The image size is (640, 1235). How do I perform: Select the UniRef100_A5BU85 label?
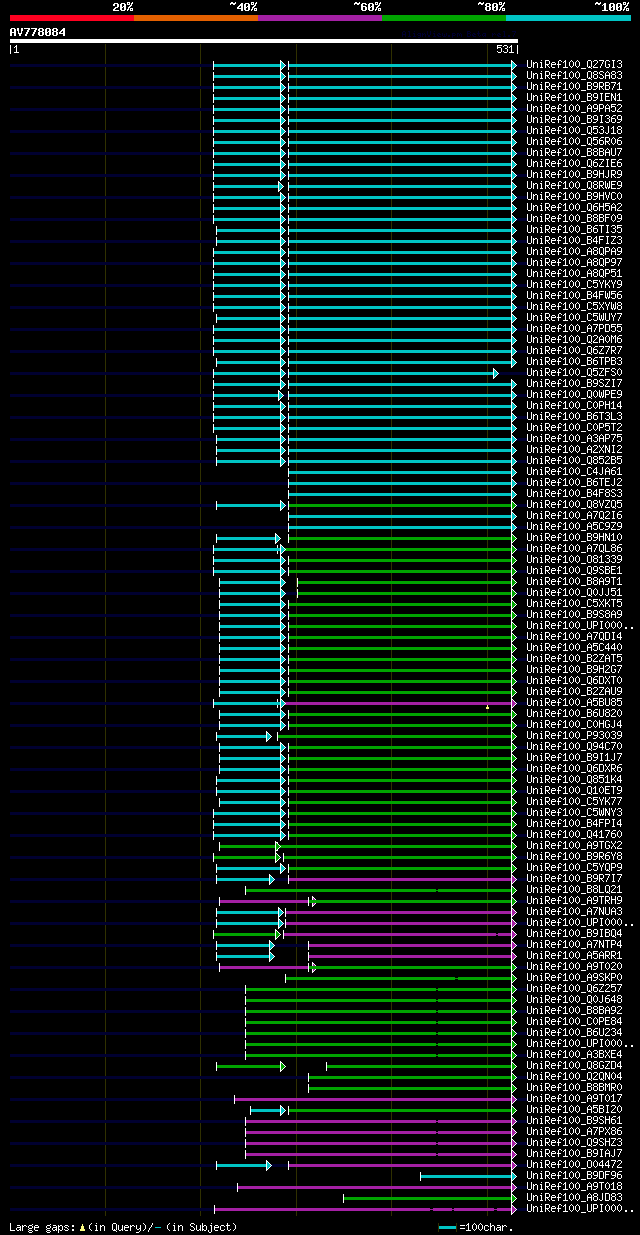tap(574, 702)
